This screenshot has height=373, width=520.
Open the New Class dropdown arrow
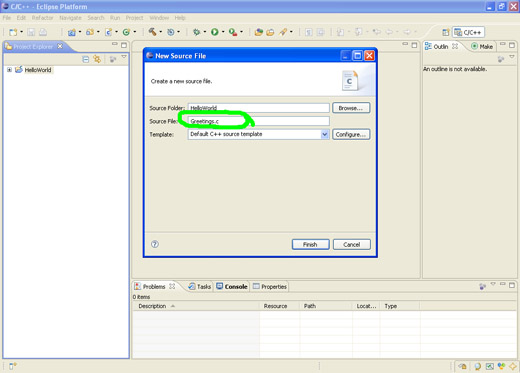point(135,32)
